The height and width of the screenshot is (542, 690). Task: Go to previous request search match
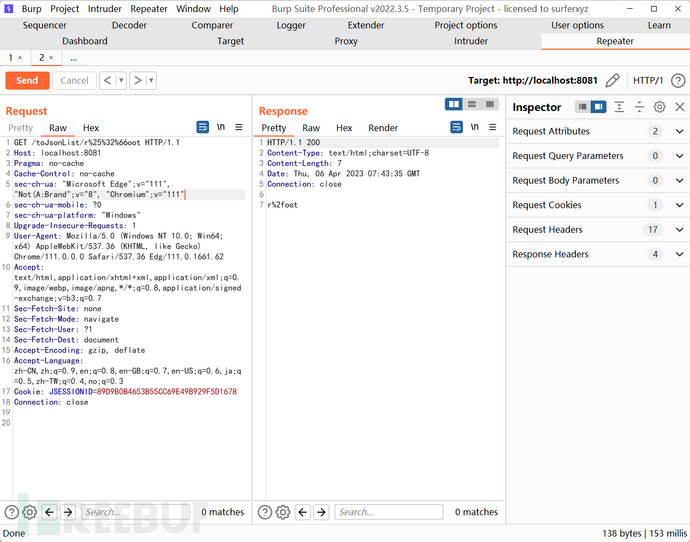pos(50,512)
